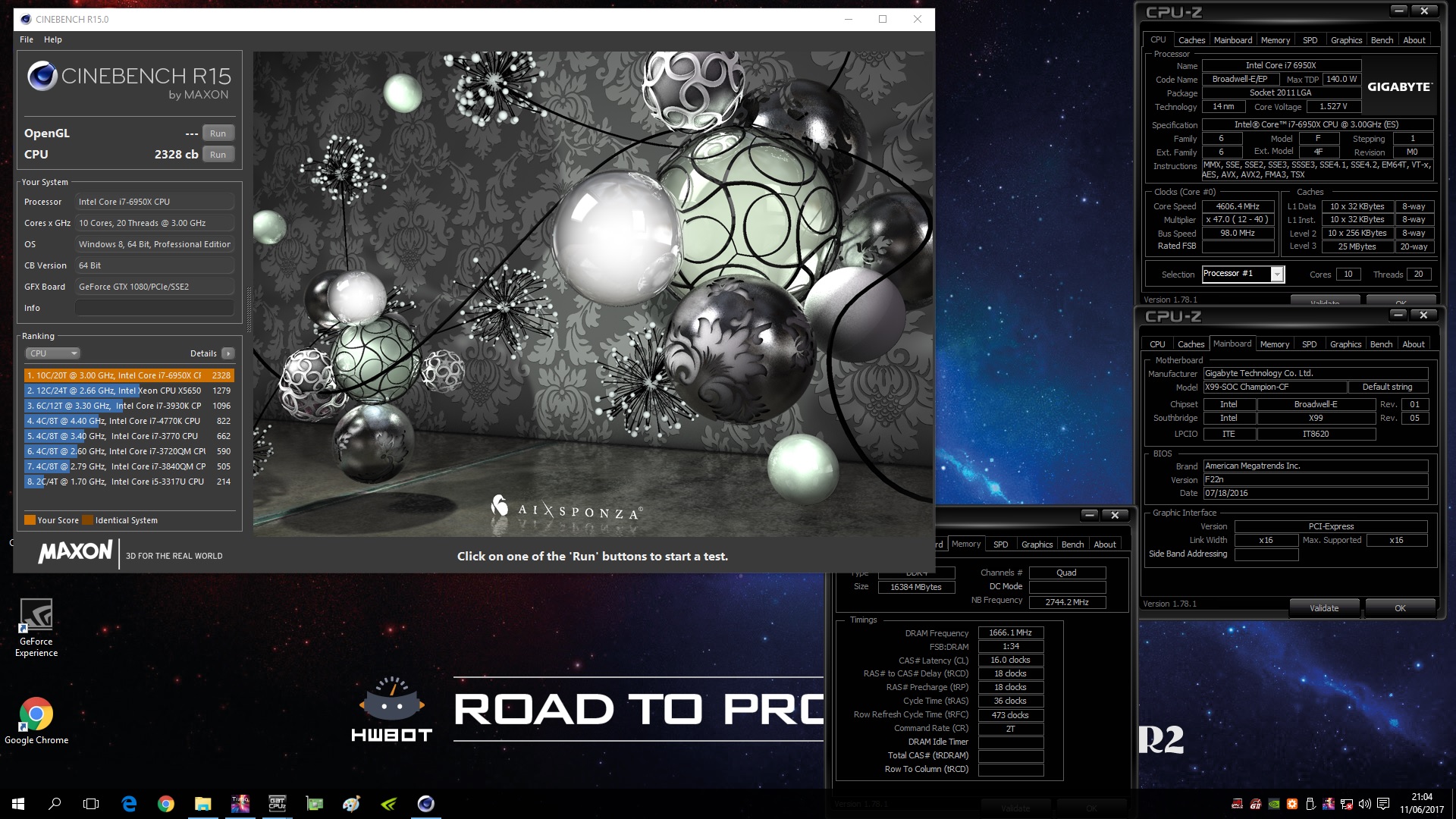Run the CPU benchmark test
The image size is (1456, 819).
(218, 155)
